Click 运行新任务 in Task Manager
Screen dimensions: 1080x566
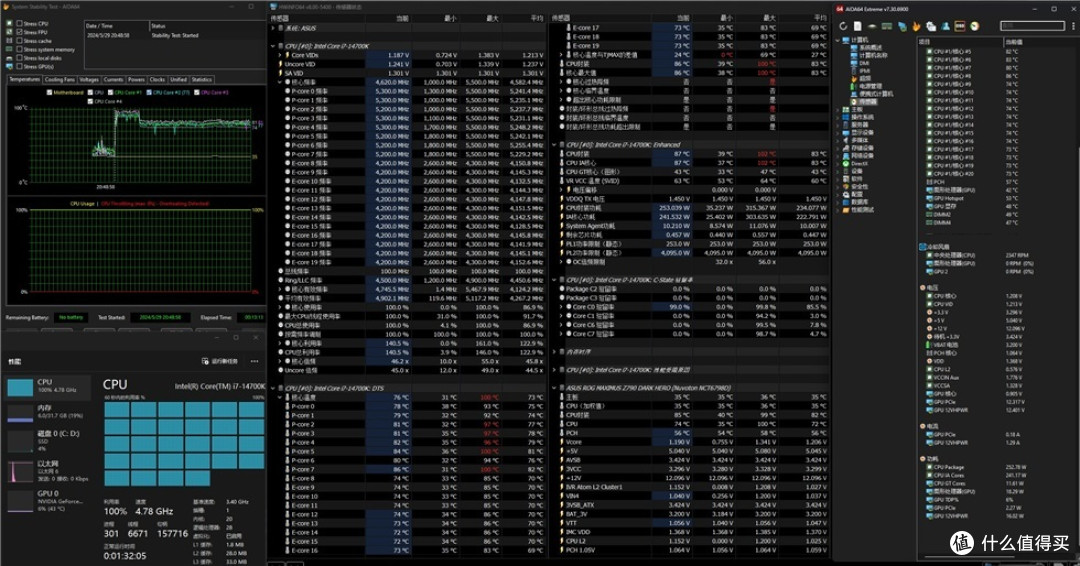pos(220,361)
